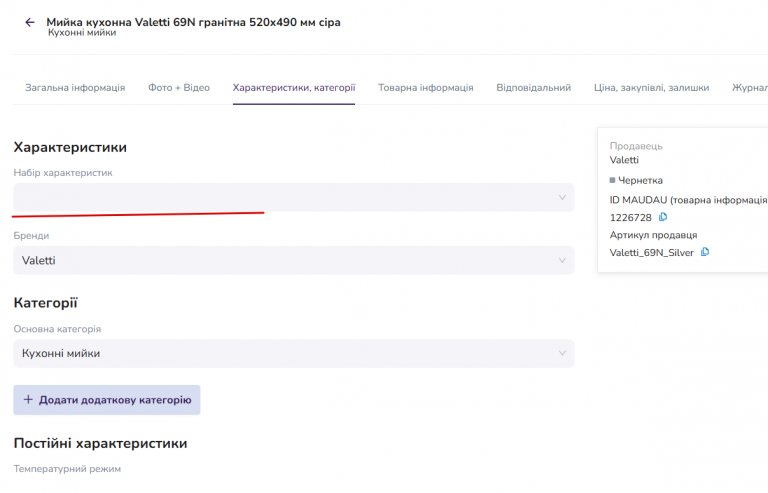This screenshot has width=768, height=493.
Task: Click the Кухонні мийки breadcrumb under title
Action: point(82,33)
